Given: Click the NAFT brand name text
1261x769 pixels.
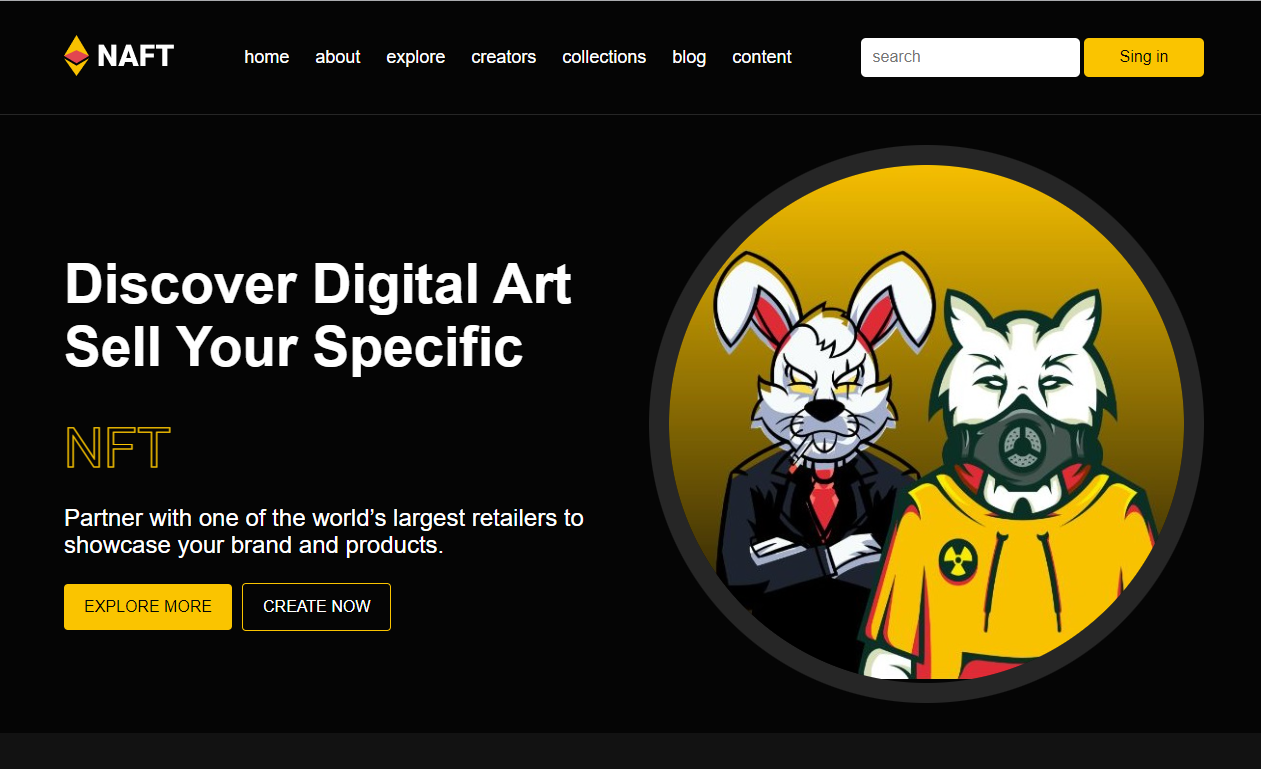Looking at the screenshot, I should pyautogui.click(x=136, y=56).
